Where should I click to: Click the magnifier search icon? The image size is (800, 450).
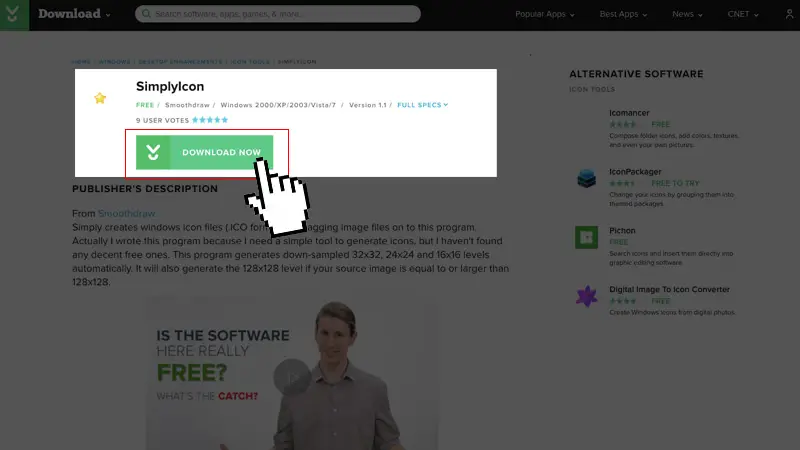[146, 14]
